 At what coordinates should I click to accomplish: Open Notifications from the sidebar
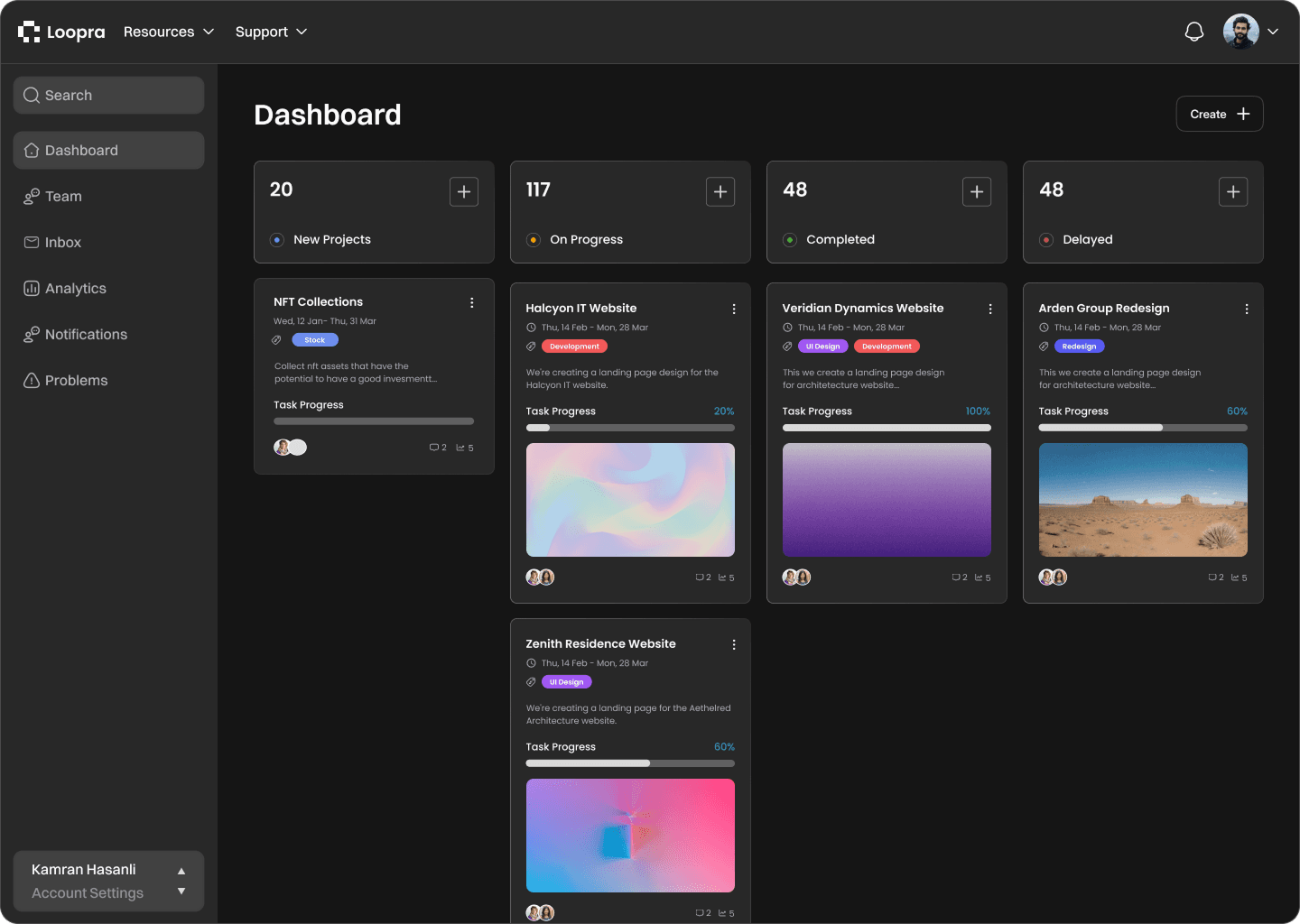click(x=86, y=334)
